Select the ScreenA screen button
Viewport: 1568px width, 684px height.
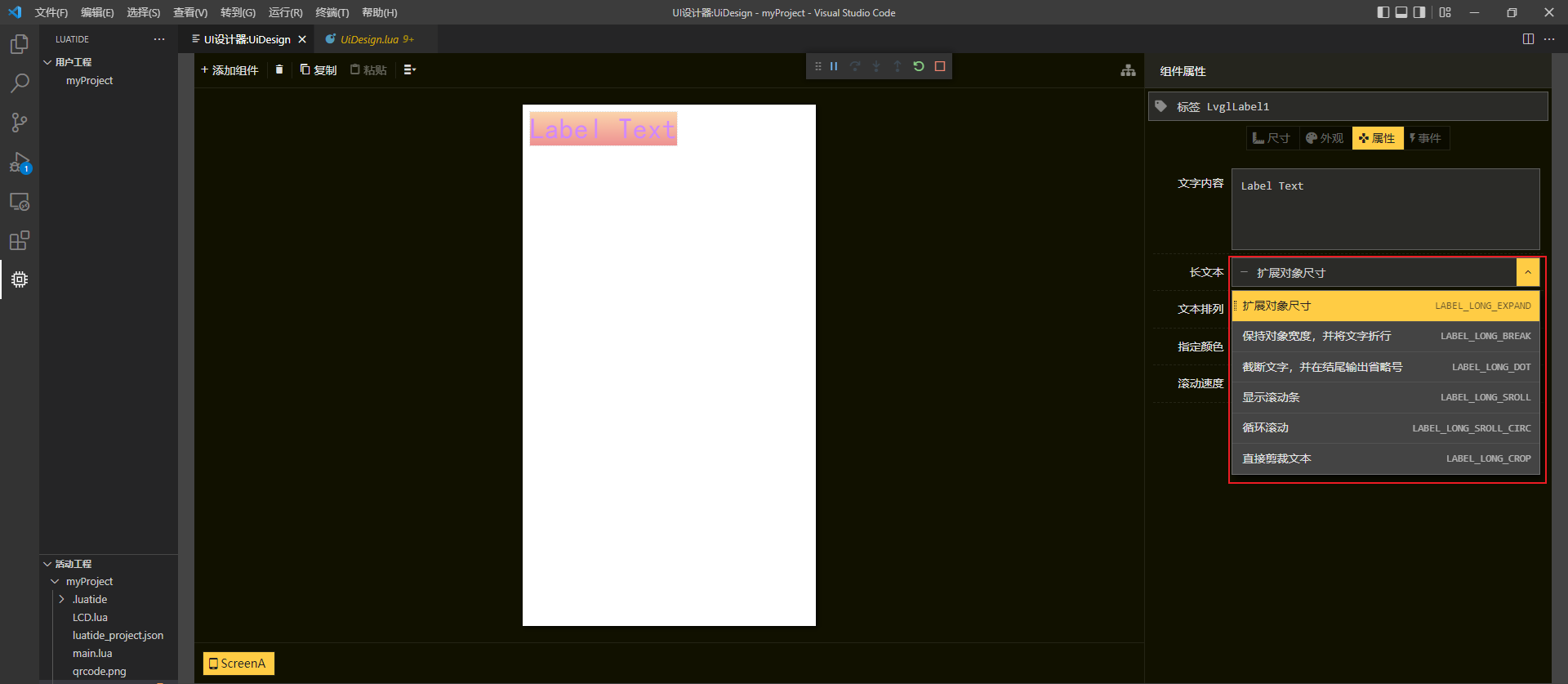pyautogui.click(x=238, y=664)
